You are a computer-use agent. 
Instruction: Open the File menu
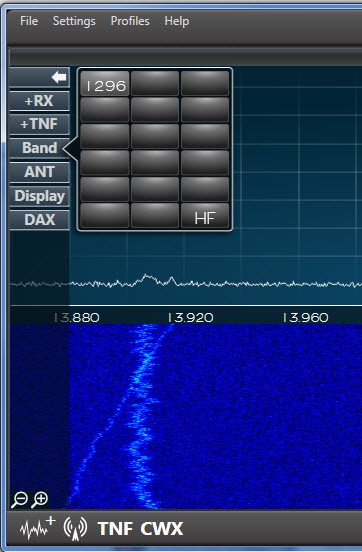coord(29,21)
